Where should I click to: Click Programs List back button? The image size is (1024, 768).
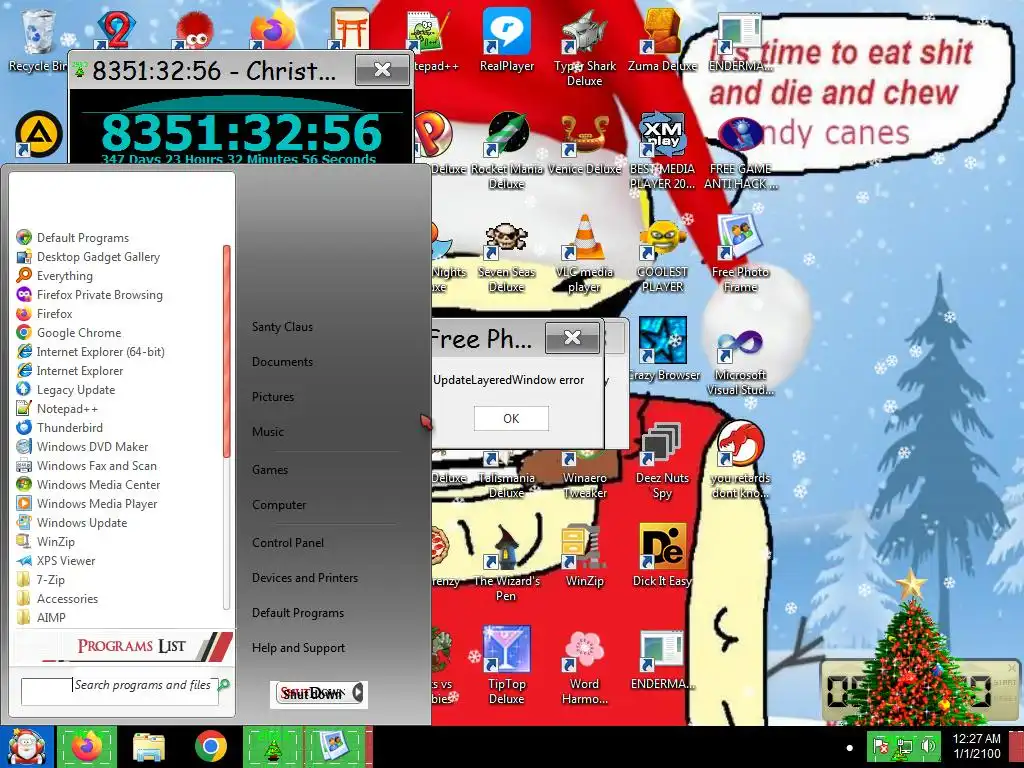[x=124, y=646]
